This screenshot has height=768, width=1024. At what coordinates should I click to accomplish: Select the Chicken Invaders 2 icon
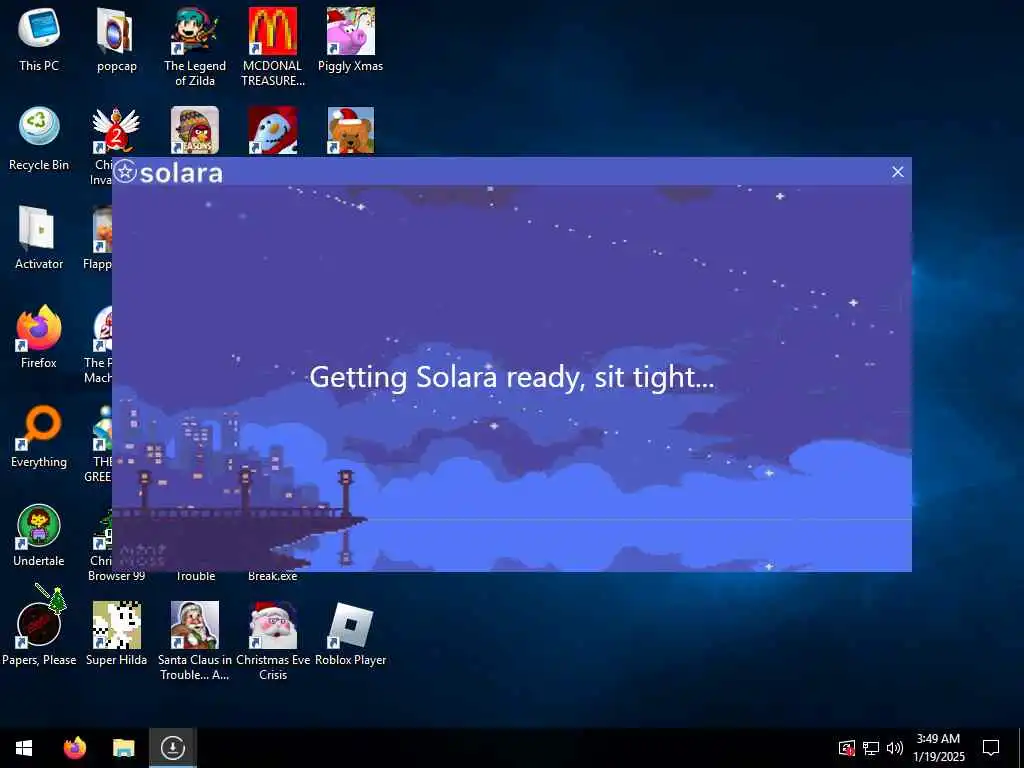(x=116, y=130)
